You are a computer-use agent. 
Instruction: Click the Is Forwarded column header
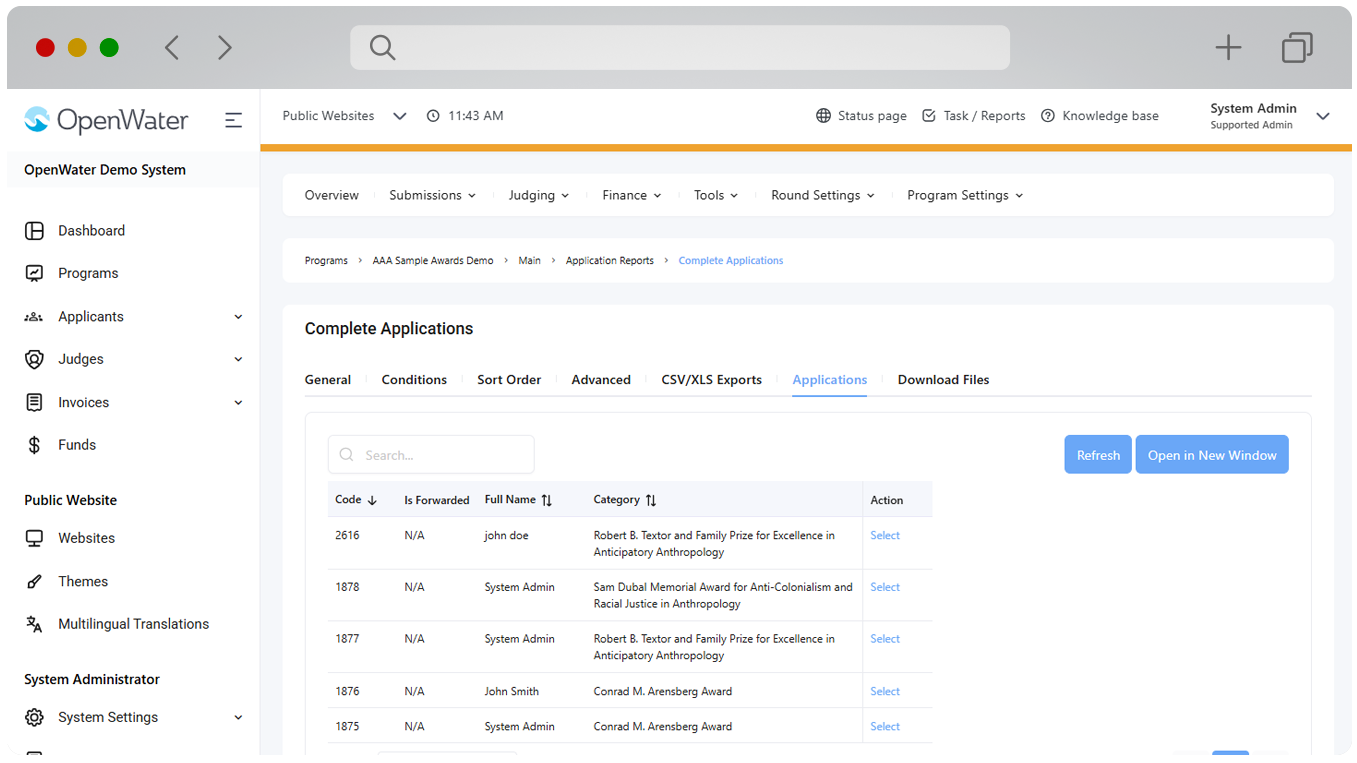pos(437,500)
